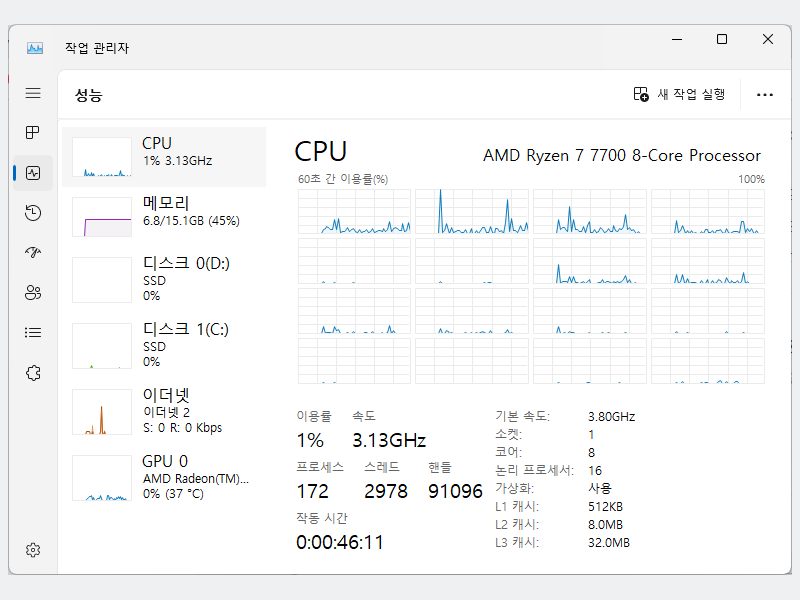Go to the Processes page icon

pyautogui.click(x=33, y=133)
